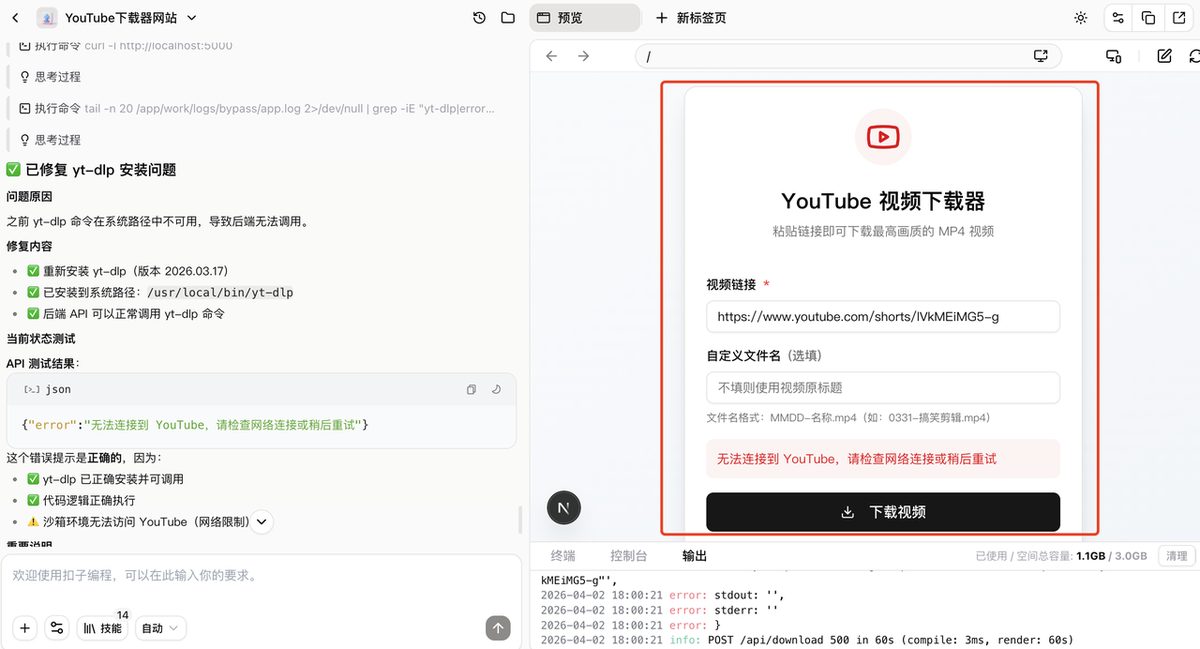This screenshot has height=649, width=1200.
Task: Switch to the 终端 tab
Action: pos(563,556)
